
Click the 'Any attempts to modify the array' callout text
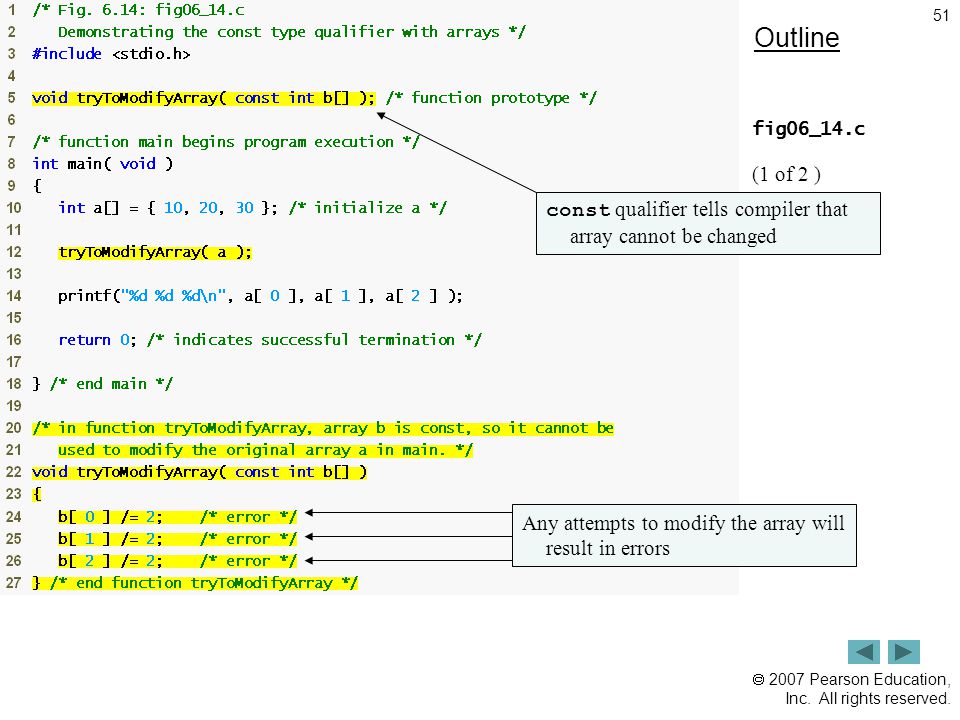coord(683,536)
